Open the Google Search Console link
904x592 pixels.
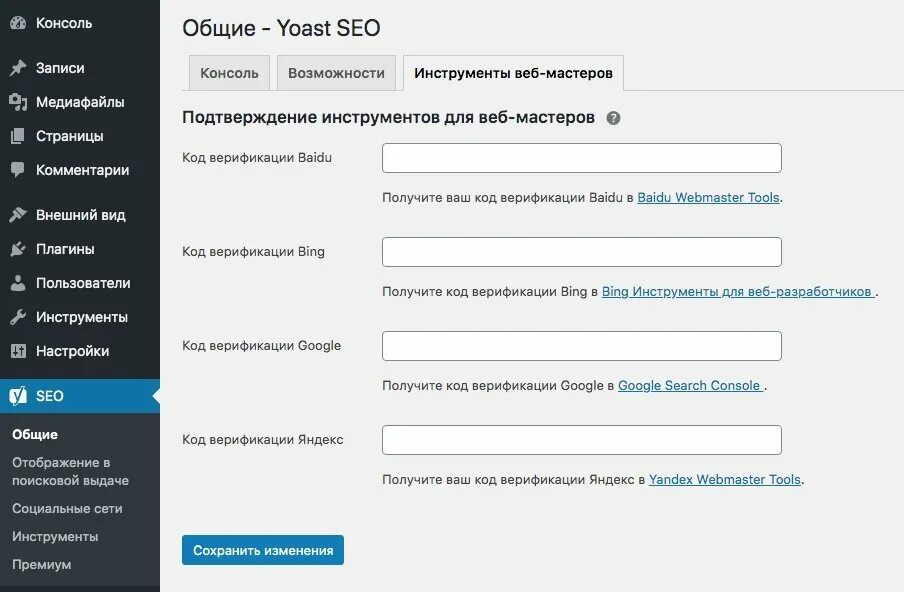pyautogui.click(x=690, y=386)
